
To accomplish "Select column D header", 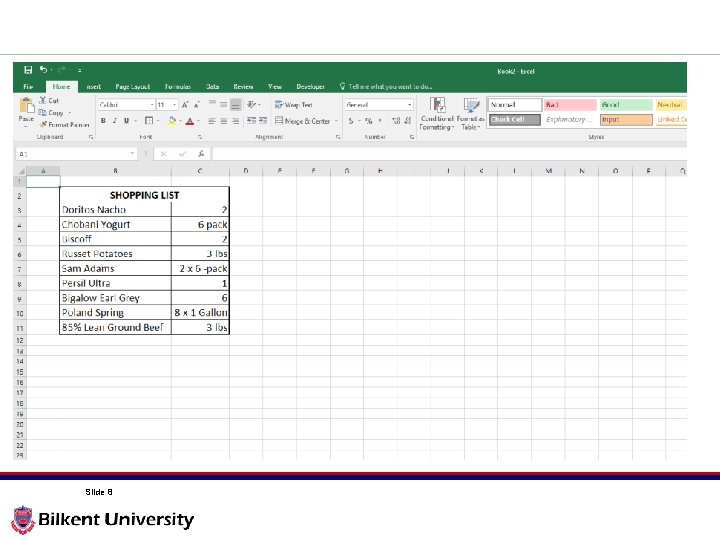I will coord(246,171).
